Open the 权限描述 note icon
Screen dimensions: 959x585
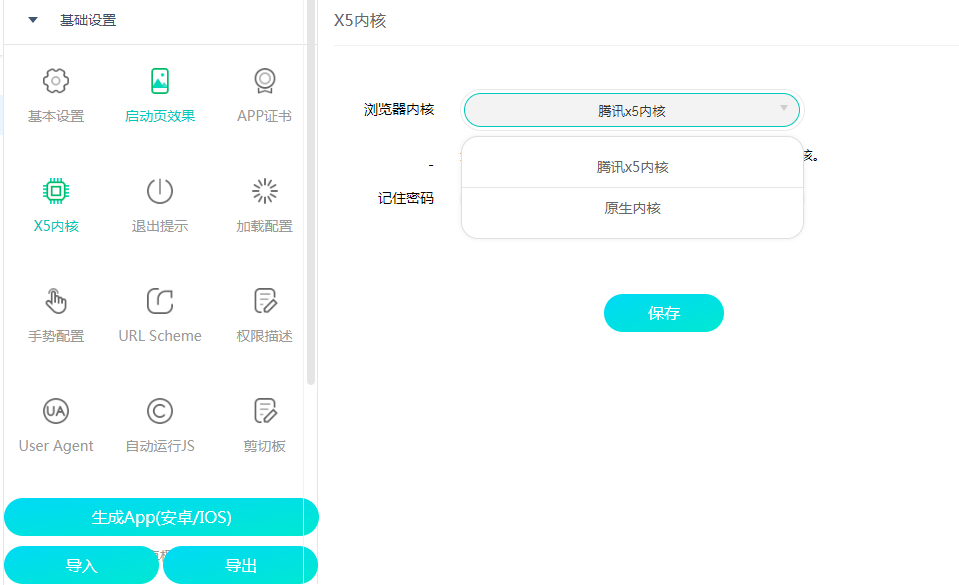click(x=265, y=300)
